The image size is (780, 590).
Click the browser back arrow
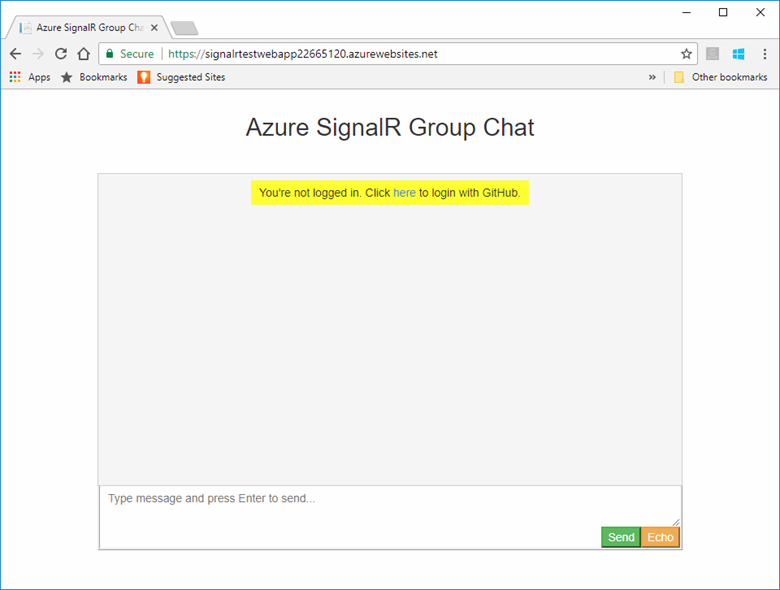[15, 54]
